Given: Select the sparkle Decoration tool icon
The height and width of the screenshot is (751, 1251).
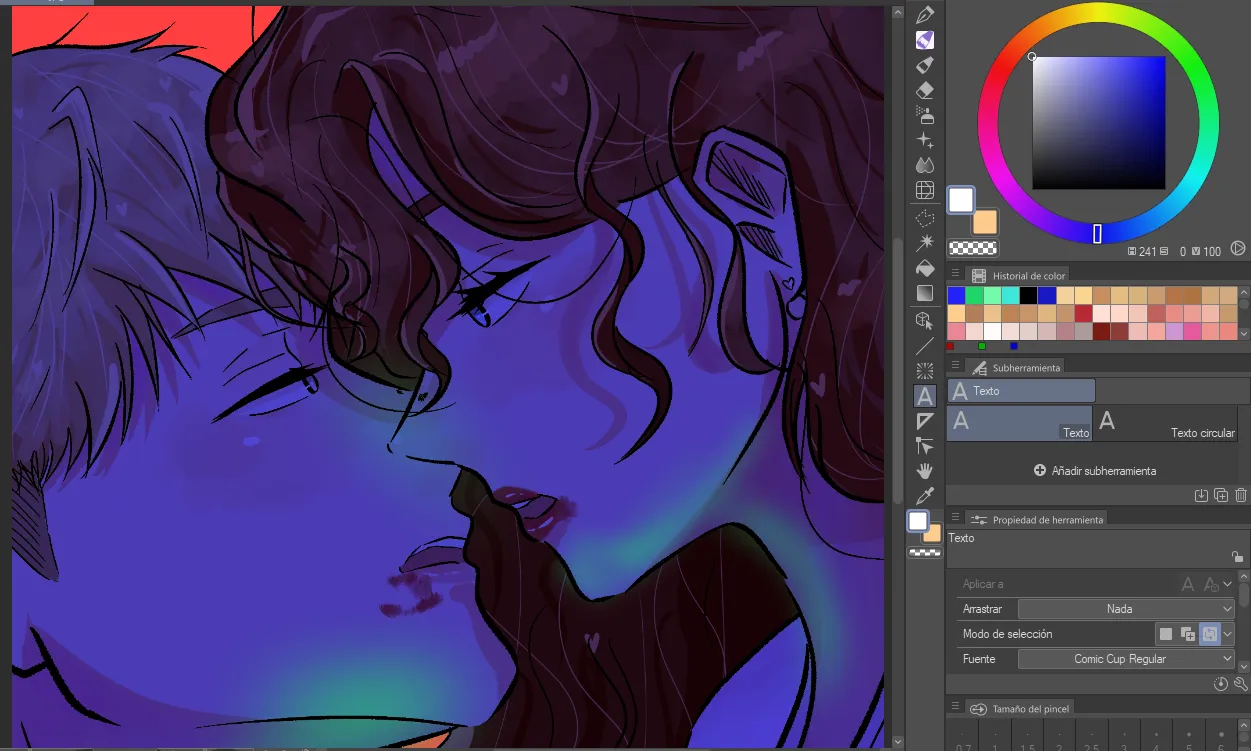Looking at the screenshot, I should pos(925,140).
